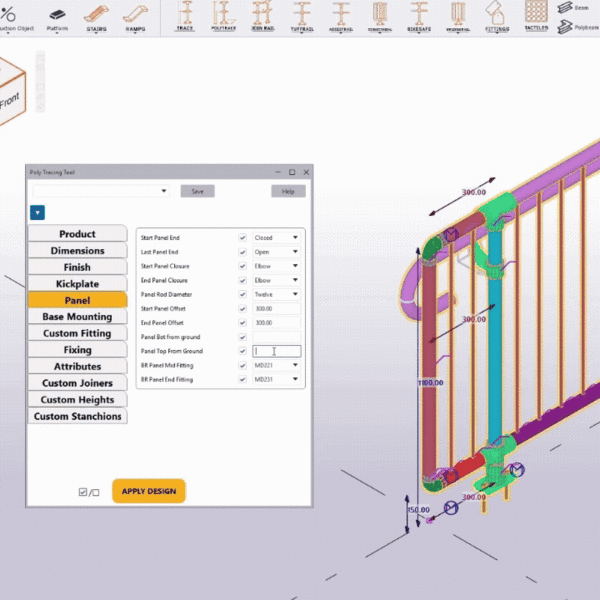Expand the BR Panel Mid Fitting dropdown

point(277,366)
